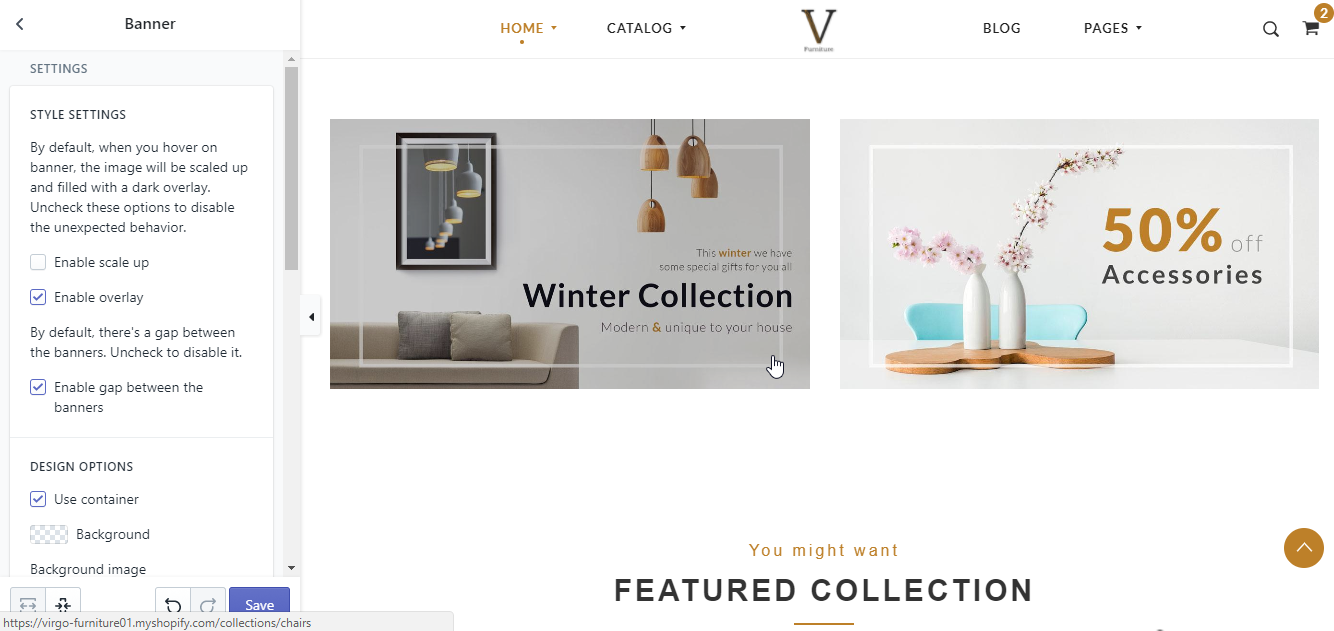Click the undo icon
This screenshot has width=1334, height=631.
tap(173, 605)
